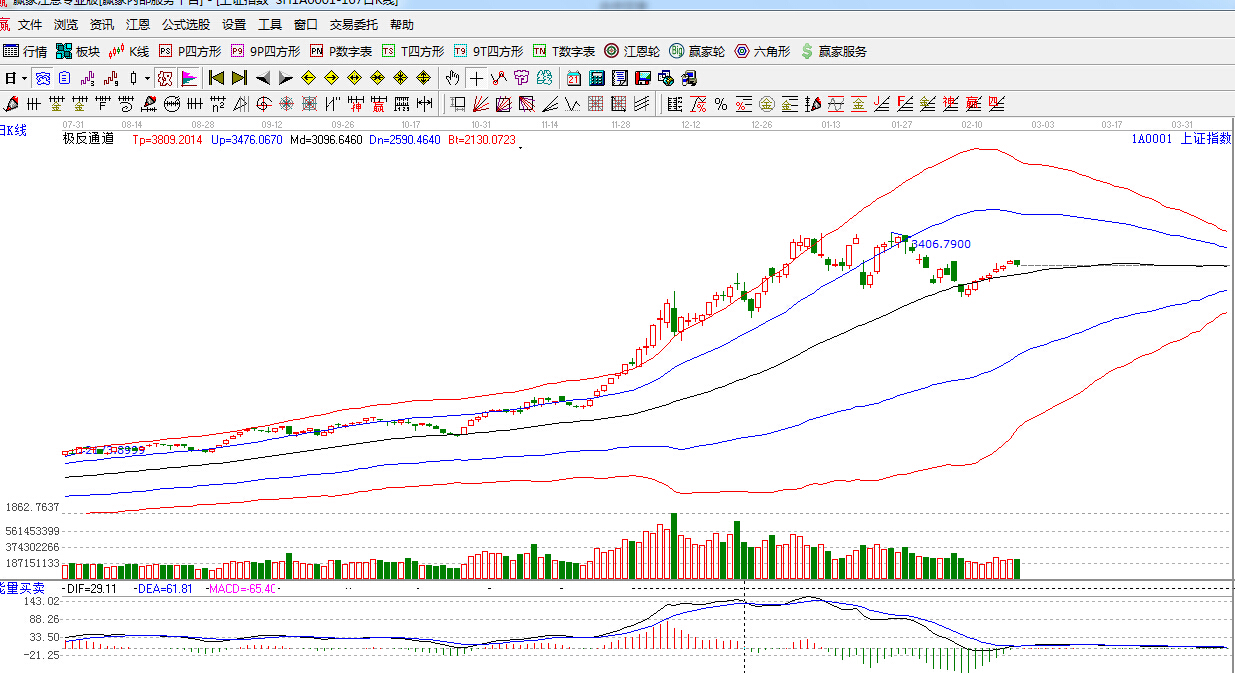Select the hand pan tool

pos(453,78)
